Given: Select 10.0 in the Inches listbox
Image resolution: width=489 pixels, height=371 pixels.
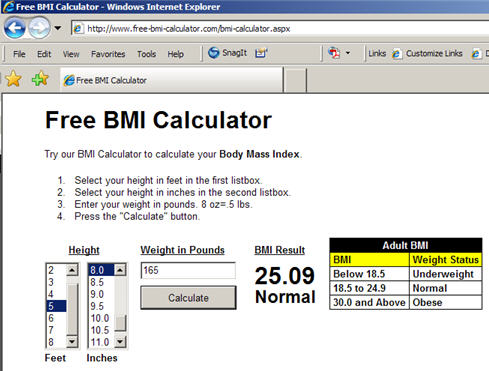Looking at the screenshot, I should (x=101, y=318).
